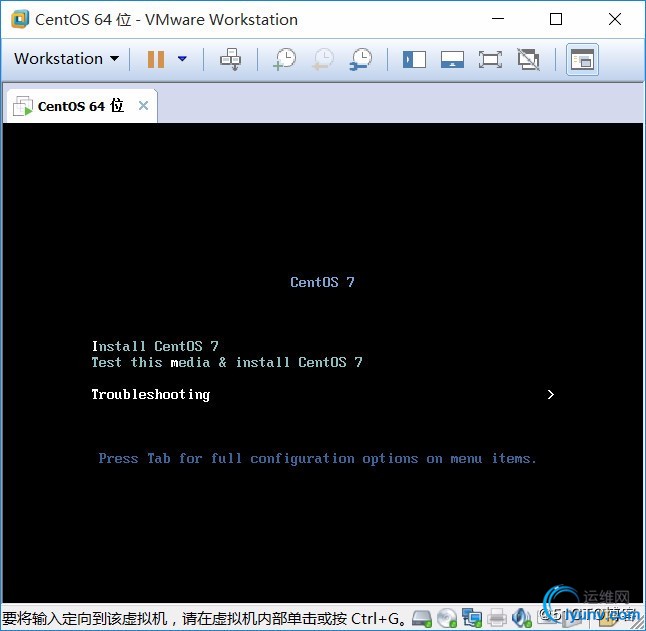Screen dimensions: 646x631
Task: Select Install CentOS 7 boot entry
Action: tap(155, 346)
